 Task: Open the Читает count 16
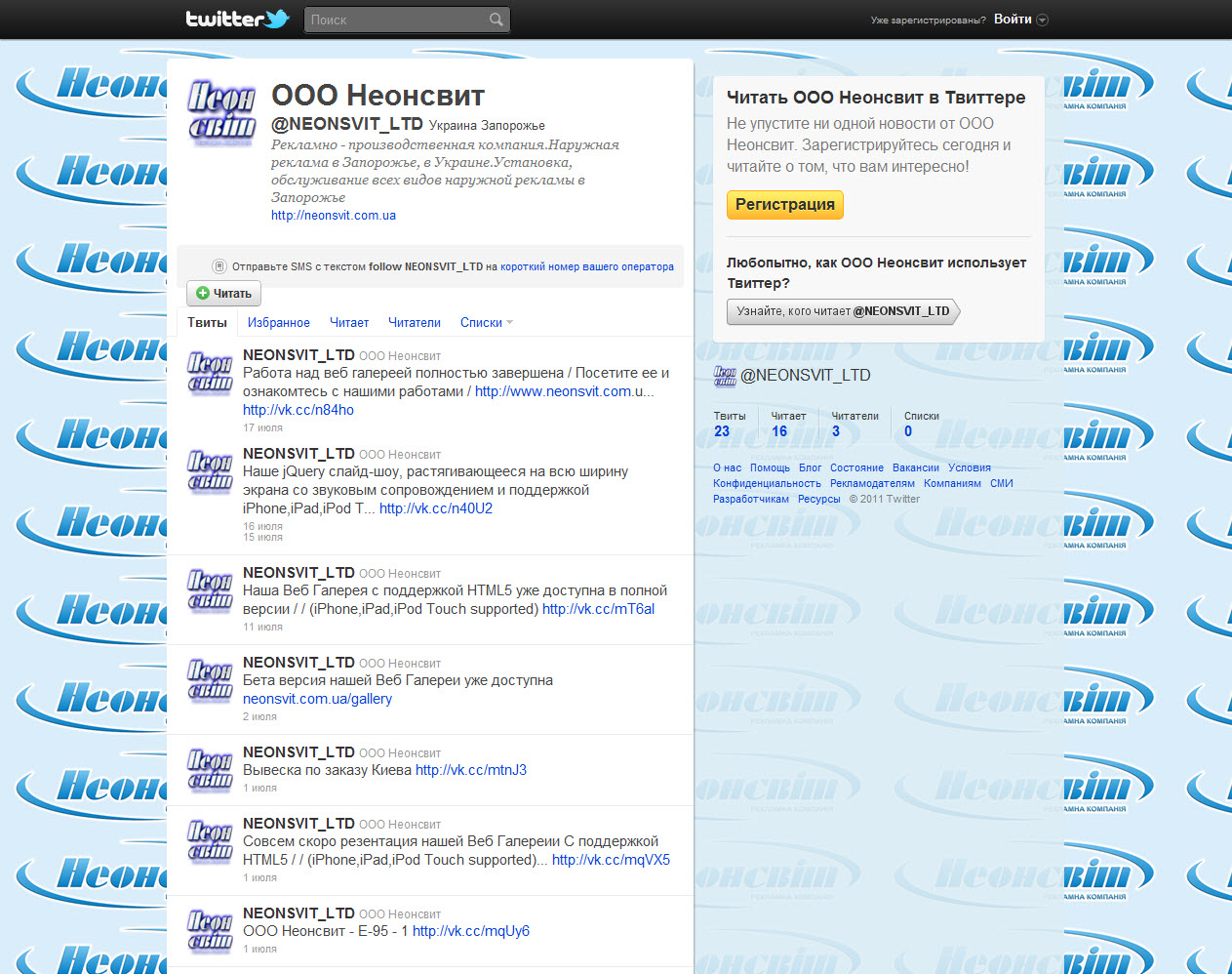click(x=779, y=431)
